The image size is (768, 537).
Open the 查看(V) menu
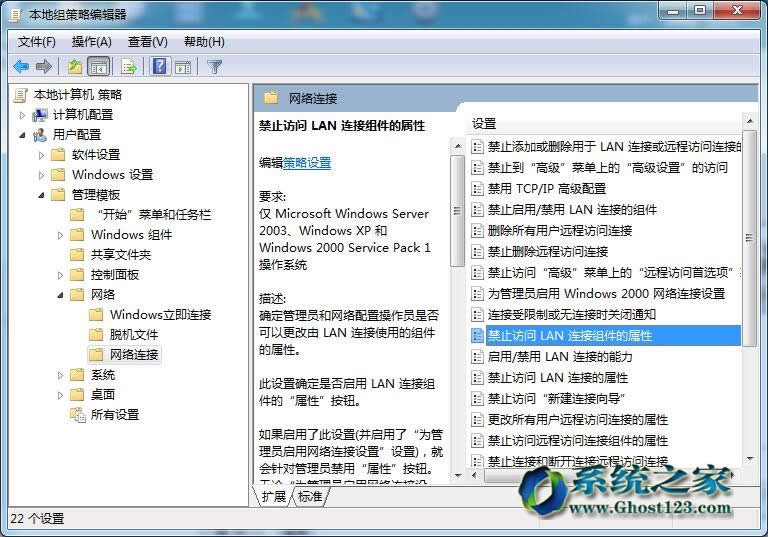pyautogui.click(x=147, y=42)
